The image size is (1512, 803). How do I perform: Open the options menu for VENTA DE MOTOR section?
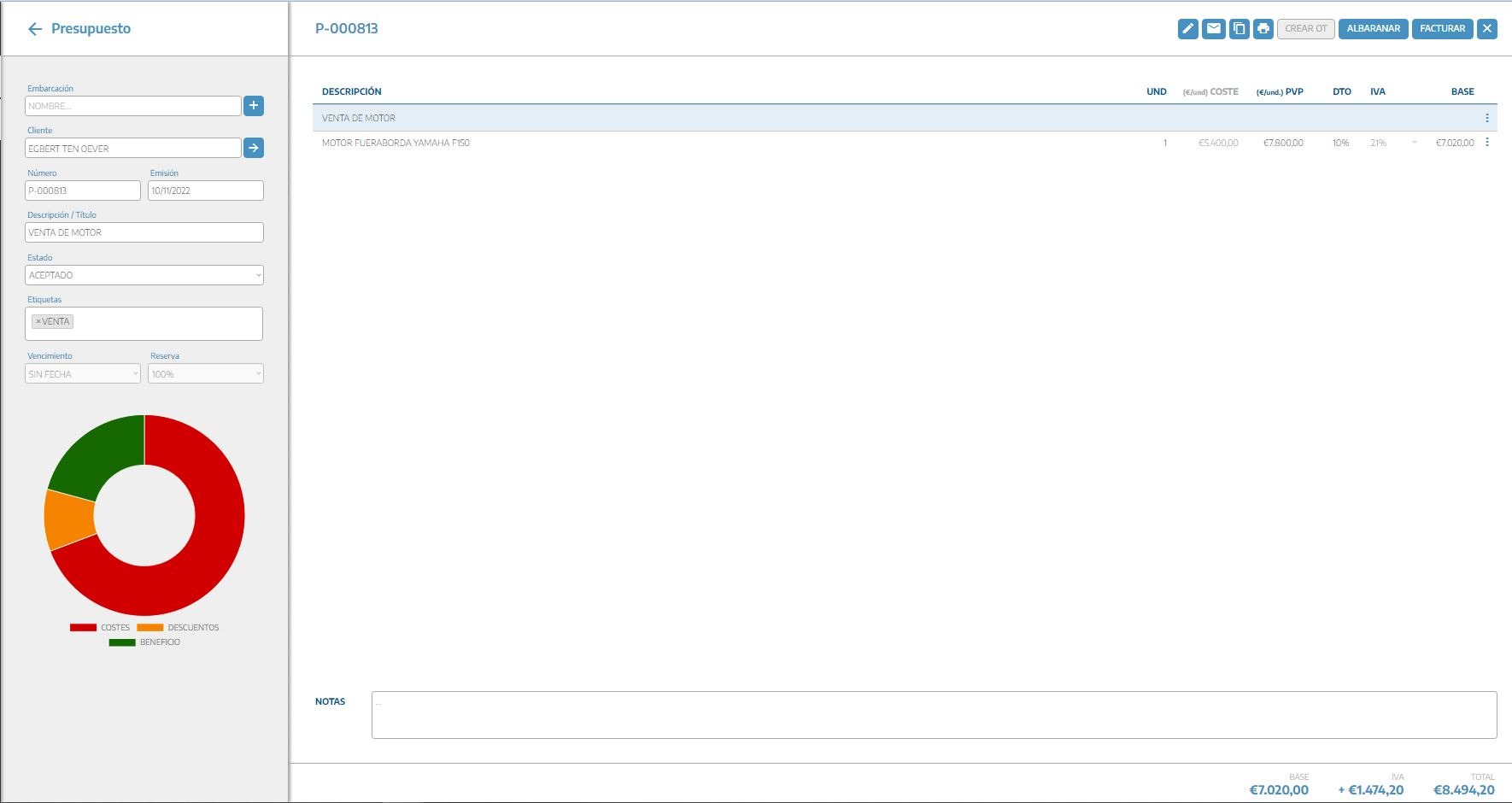1486,118
